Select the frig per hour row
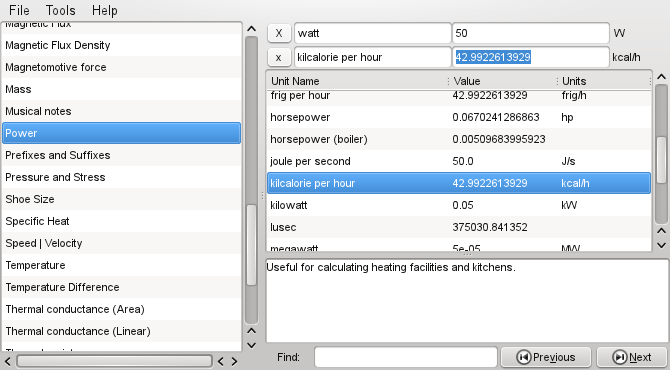The width and height of the screenshot is (670, 370). 459,97
